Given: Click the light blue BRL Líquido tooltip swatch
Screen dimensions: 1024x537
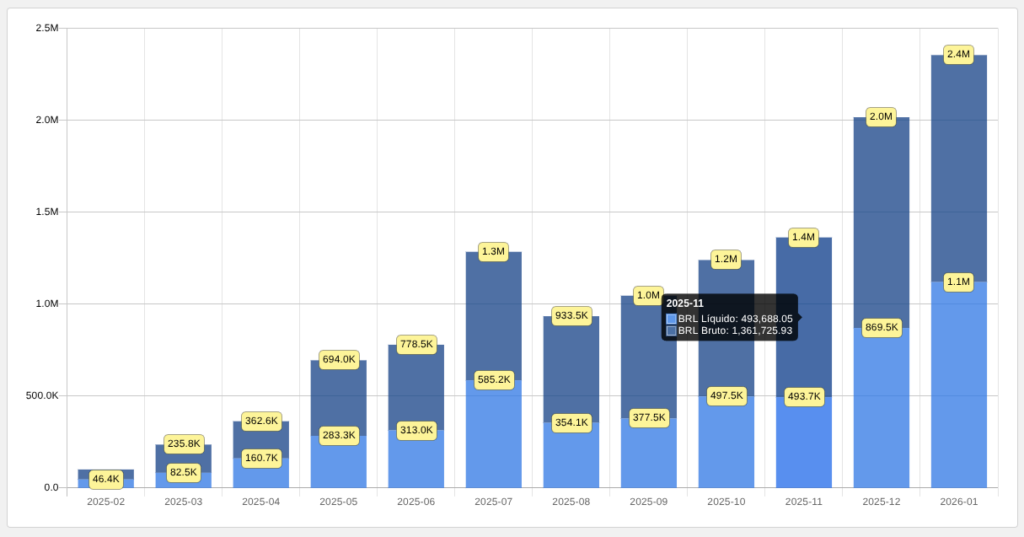Looking at the screenshot, I should tap(671, 319).
